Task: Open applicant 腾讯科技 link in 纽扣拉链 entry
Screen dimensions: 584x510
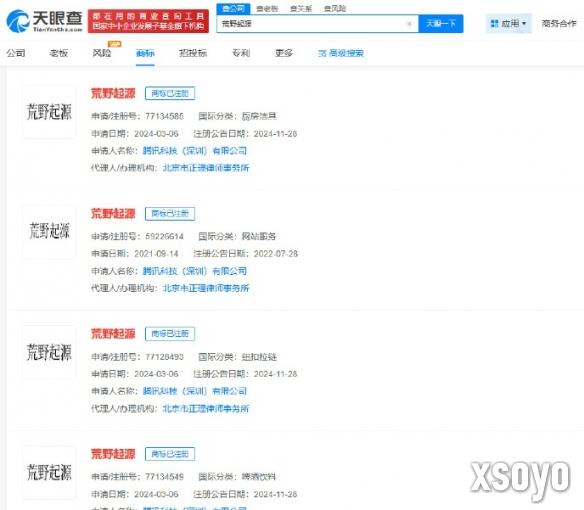Action: tap(195, 391)
